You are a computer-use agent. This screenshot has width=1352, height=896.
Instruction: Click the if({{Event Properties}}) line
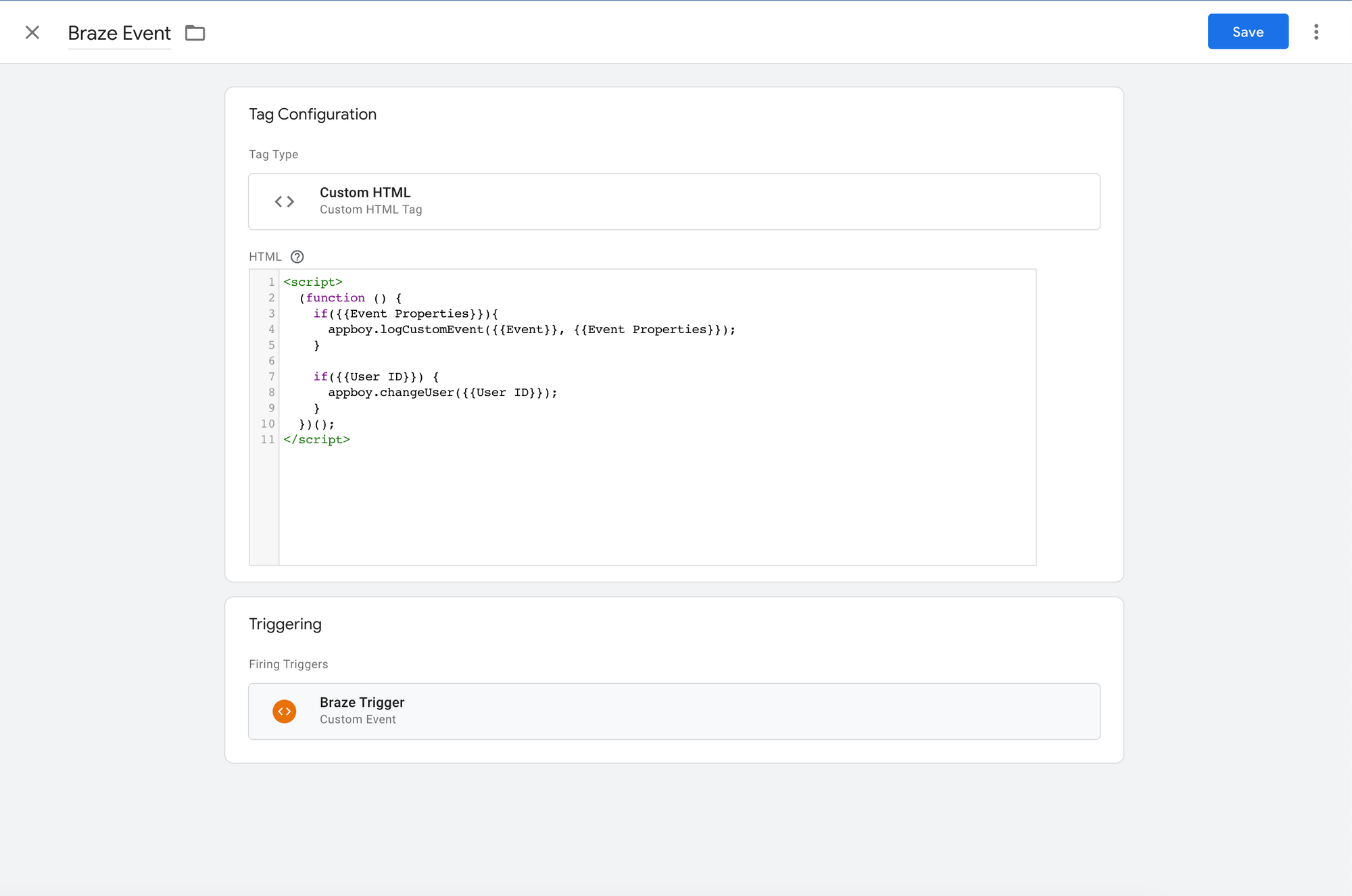click(406, 314)
